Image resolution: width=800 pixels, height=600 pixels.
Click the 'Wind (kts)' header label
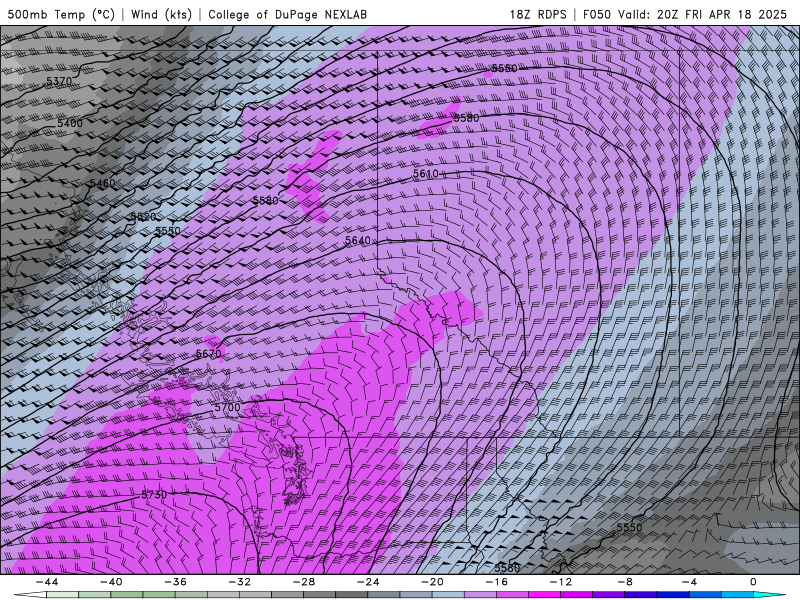161,14
